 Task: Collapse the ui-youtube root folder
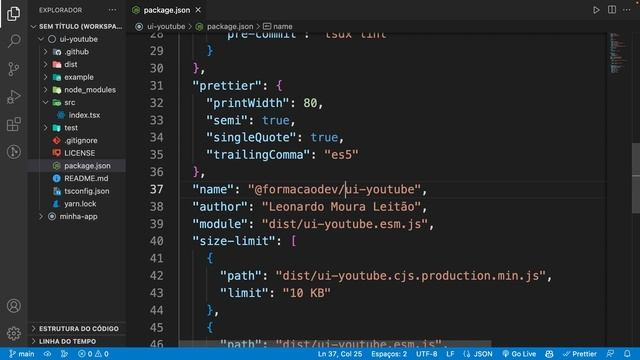(x=41, y=39)
